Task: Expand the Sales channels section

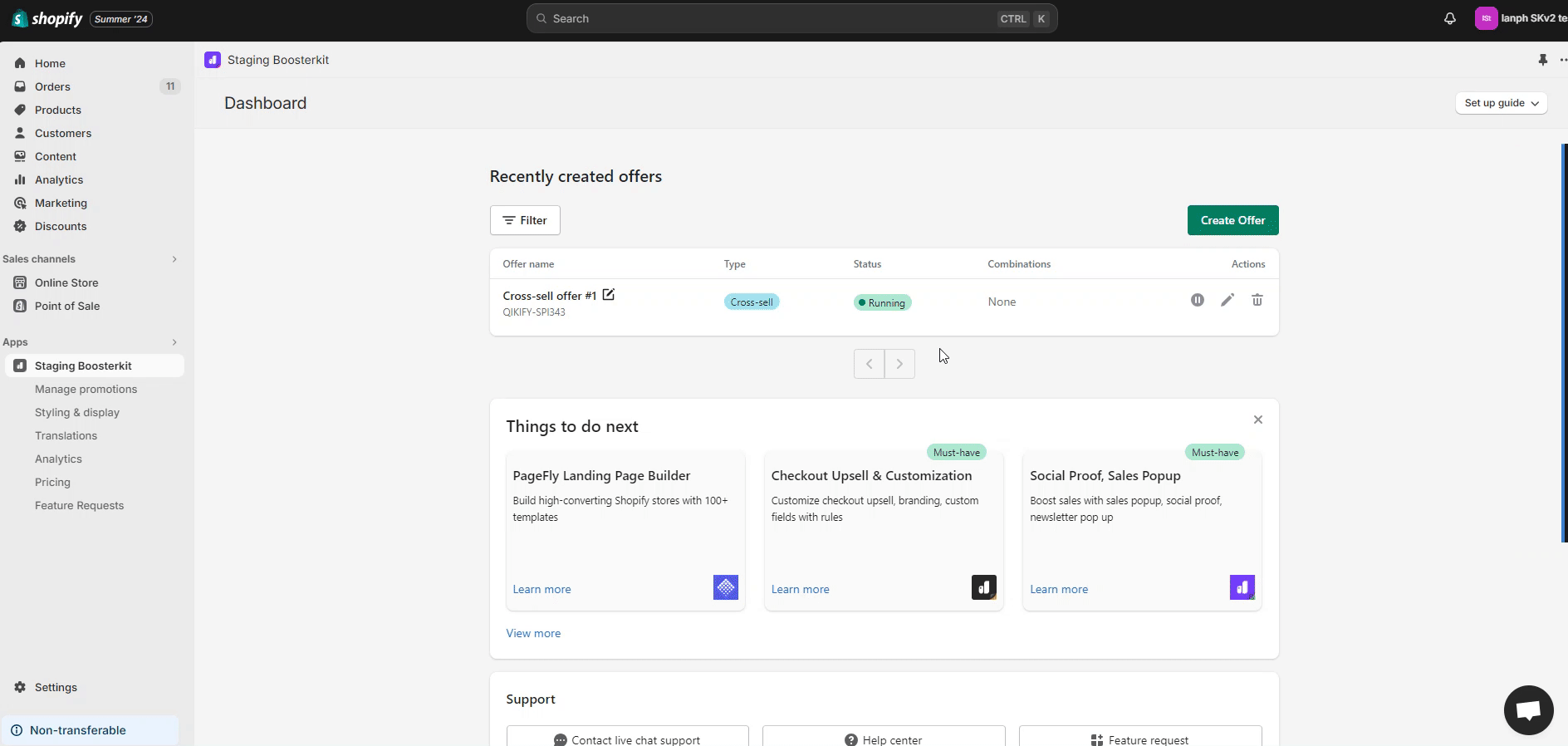Action: click(x=174, y=259)
